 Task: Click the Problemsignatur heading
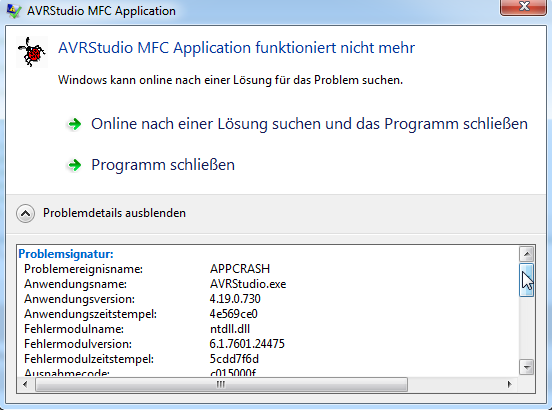(66, 254)
